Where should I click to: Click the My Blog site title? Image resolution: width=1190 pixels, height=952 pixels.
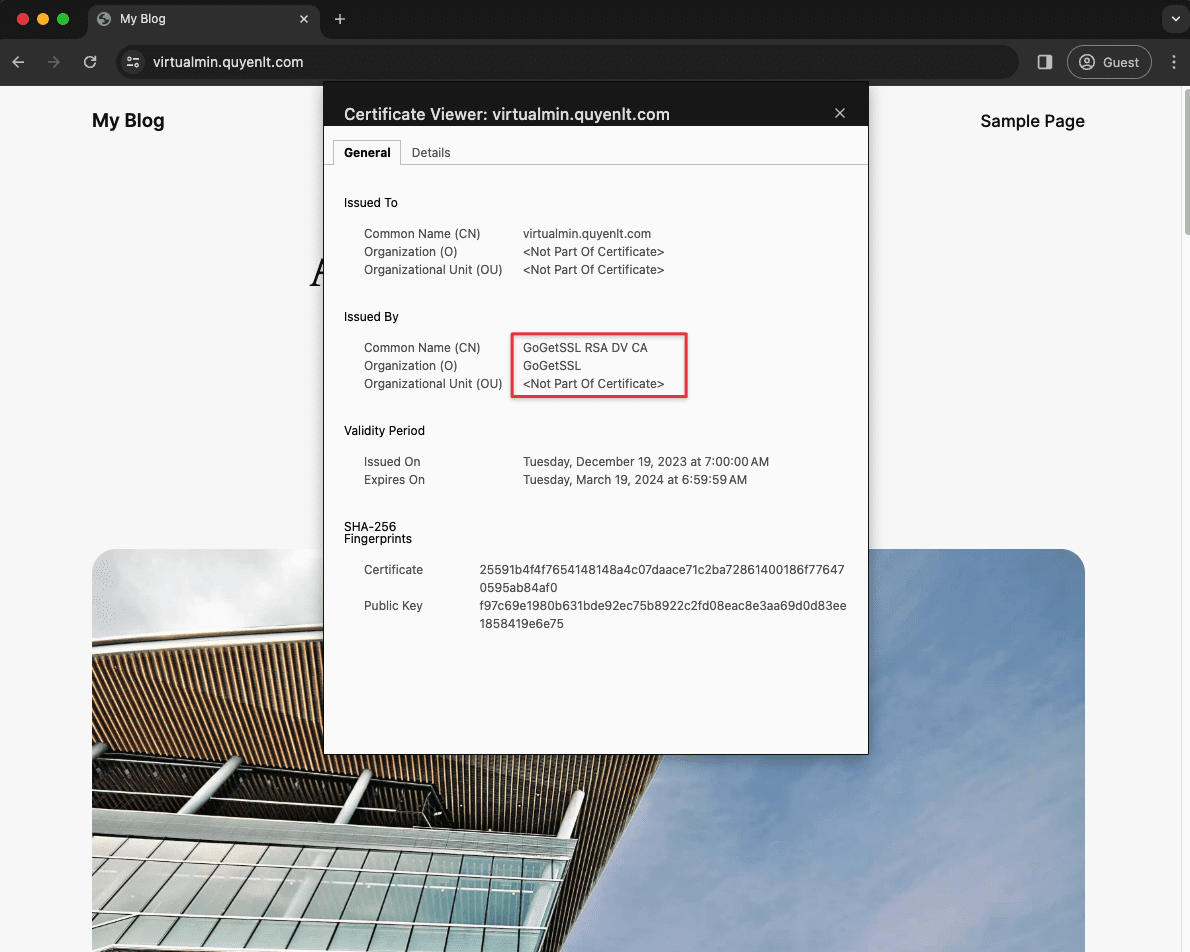[x=128, y=121]
